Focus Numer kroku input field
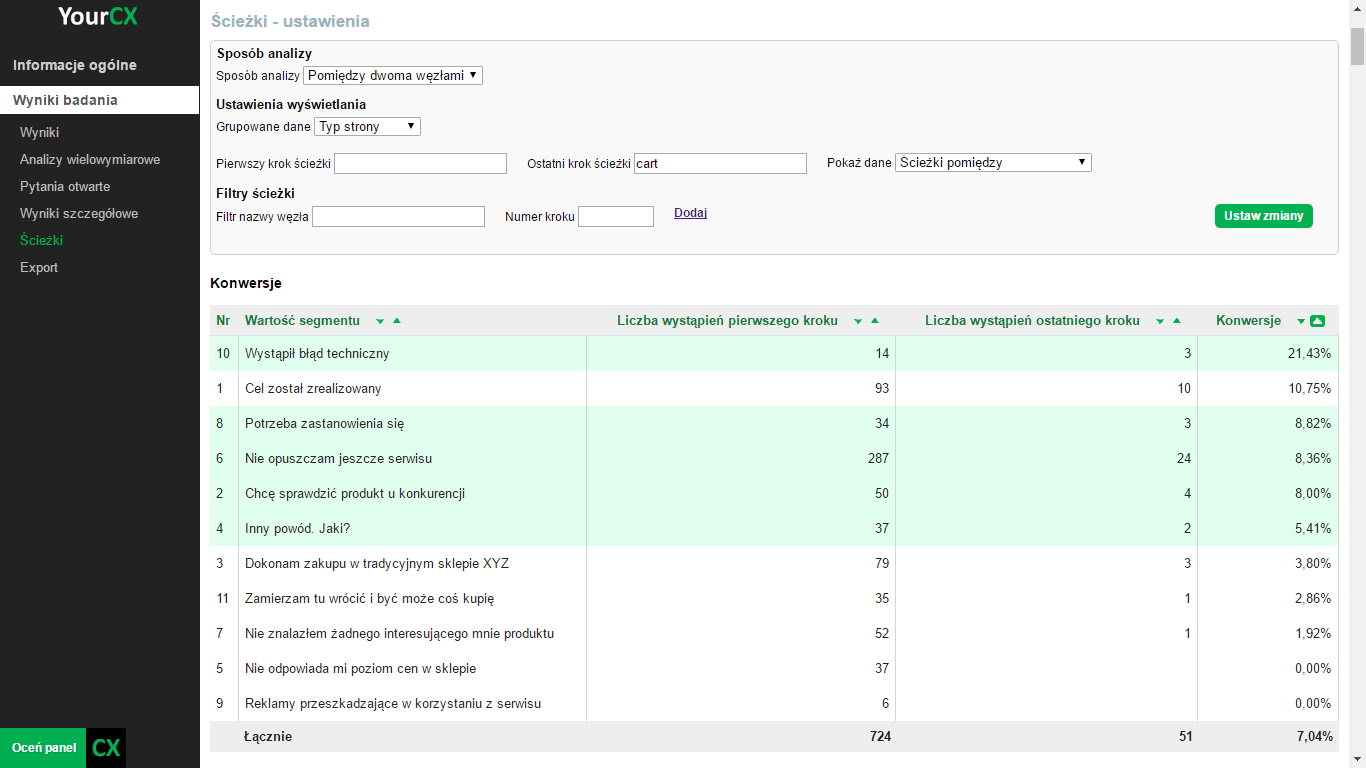Screen dimensions: 1366x768 (x=616, y=216)
